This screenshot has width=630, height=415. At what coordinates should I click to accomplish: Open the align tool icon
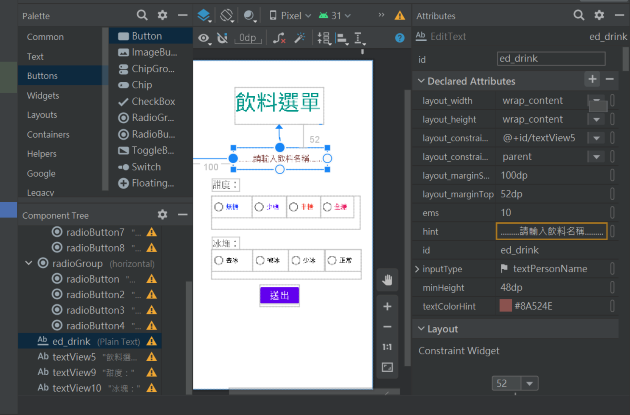[x=342, y=39]
